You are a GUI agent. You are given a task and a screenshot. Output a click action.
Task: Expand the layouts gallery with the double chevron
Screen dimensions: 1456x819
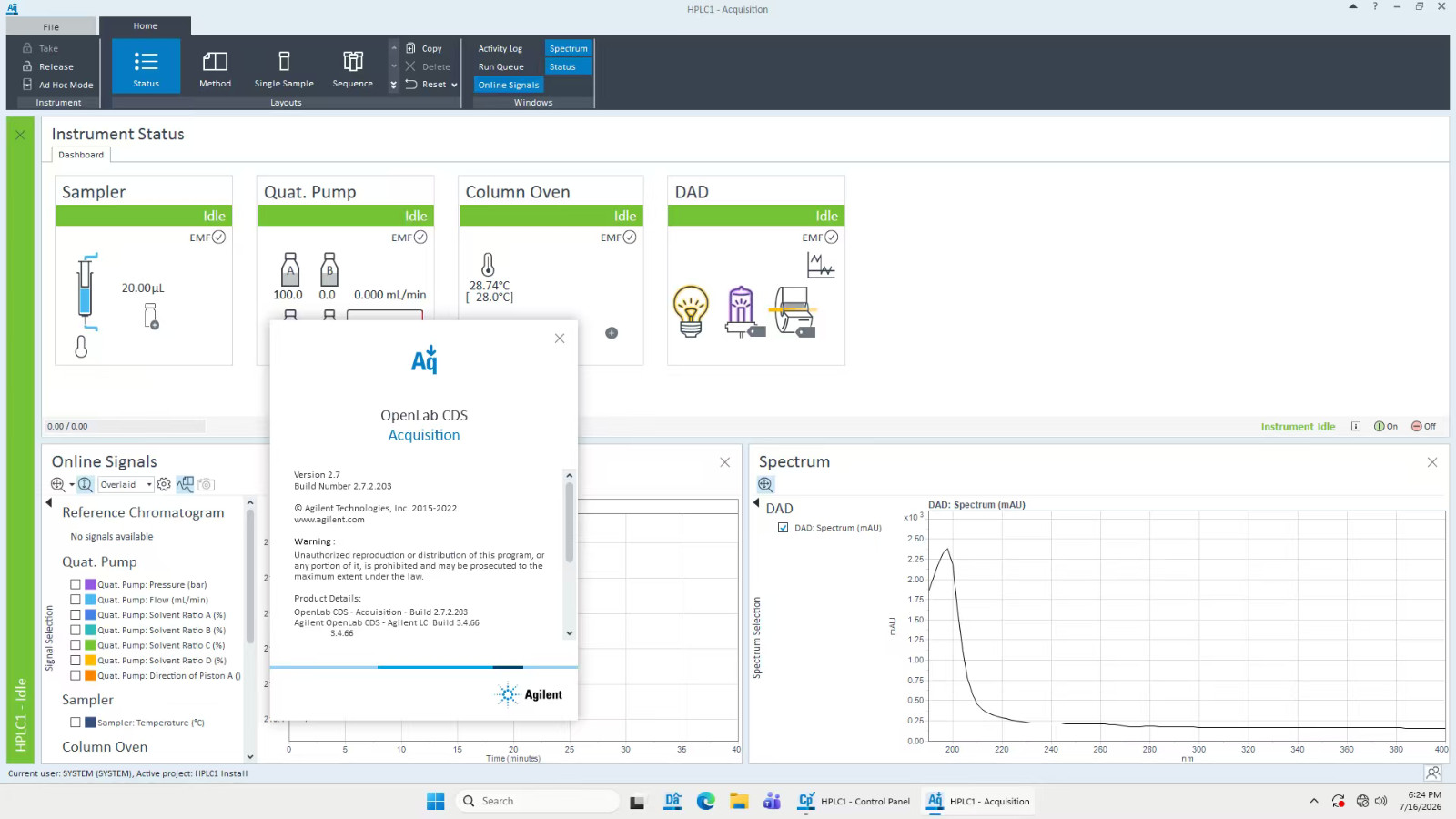click(394, 85)
